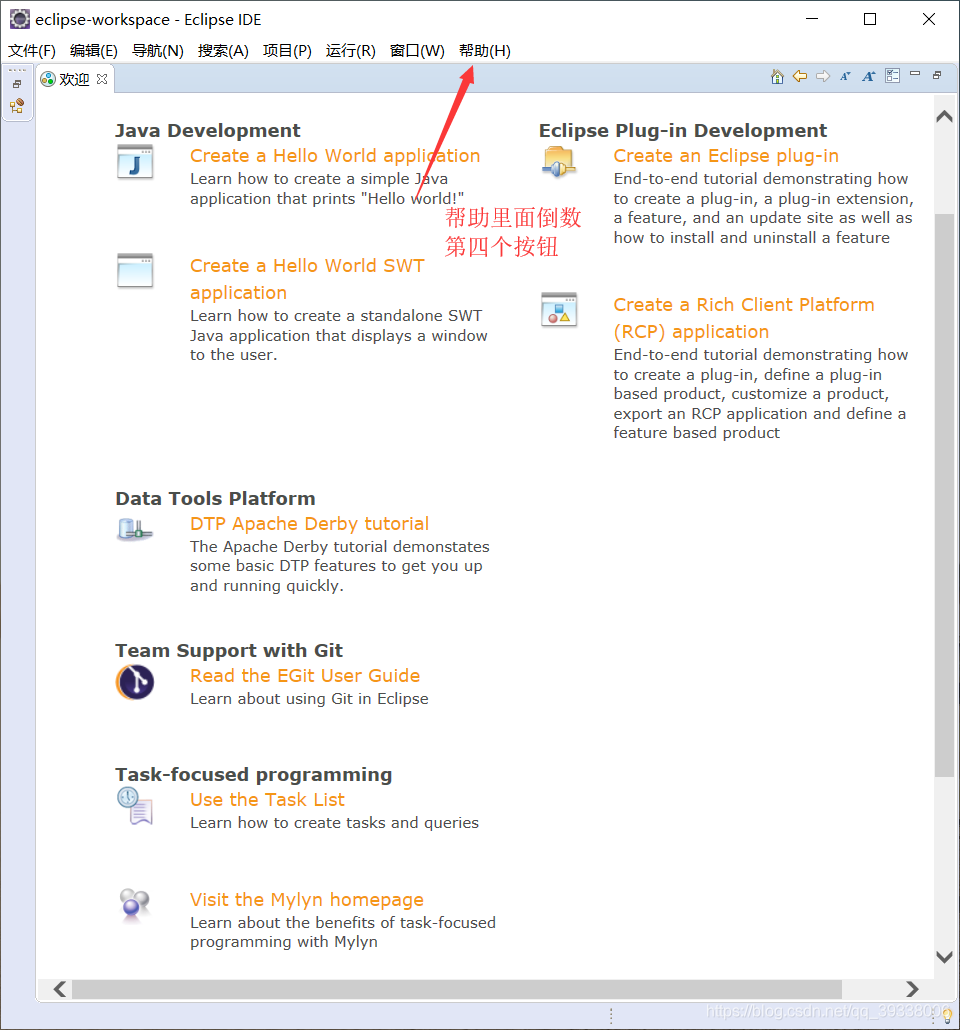This screenshot has height=1030, width=960.
Task: Click the lightbulb icon in status bar
Action: pos(947,1016)
